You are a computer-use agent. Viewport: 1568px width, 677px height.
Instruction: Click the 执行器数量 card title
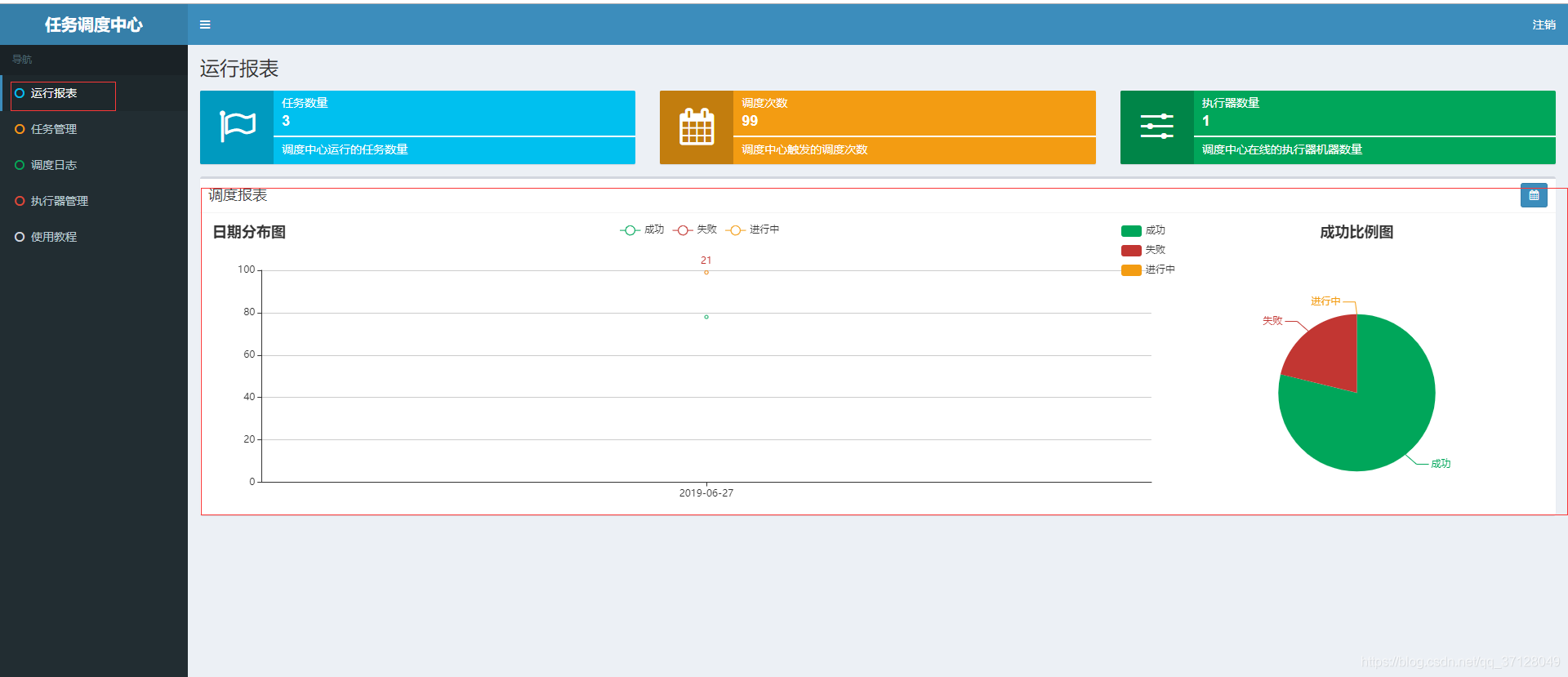[x=1231, y=103]
